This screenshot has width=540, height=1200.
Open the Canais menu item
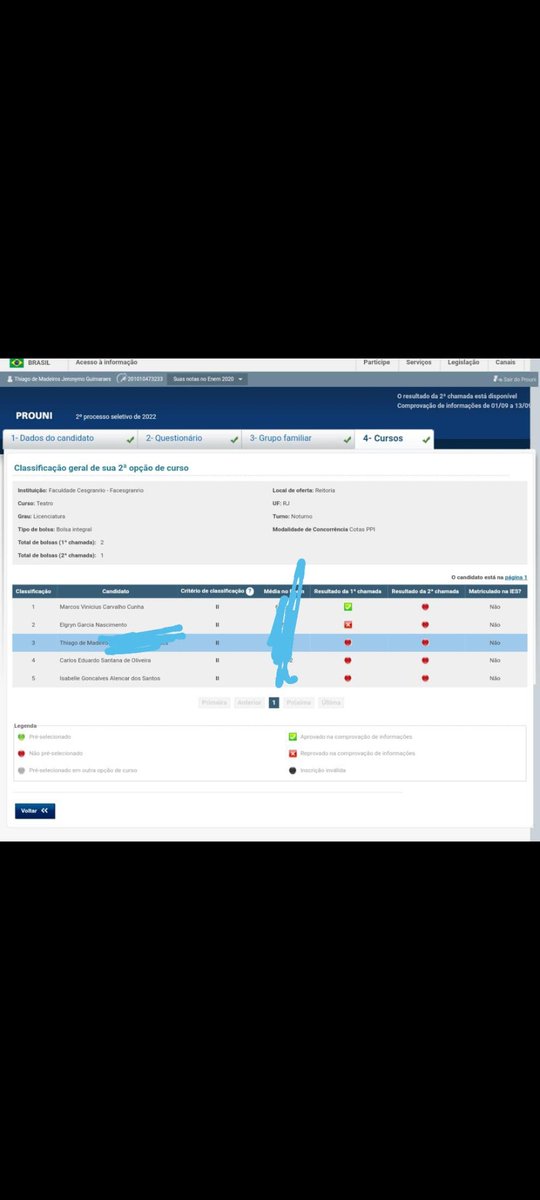coord(505,362)
